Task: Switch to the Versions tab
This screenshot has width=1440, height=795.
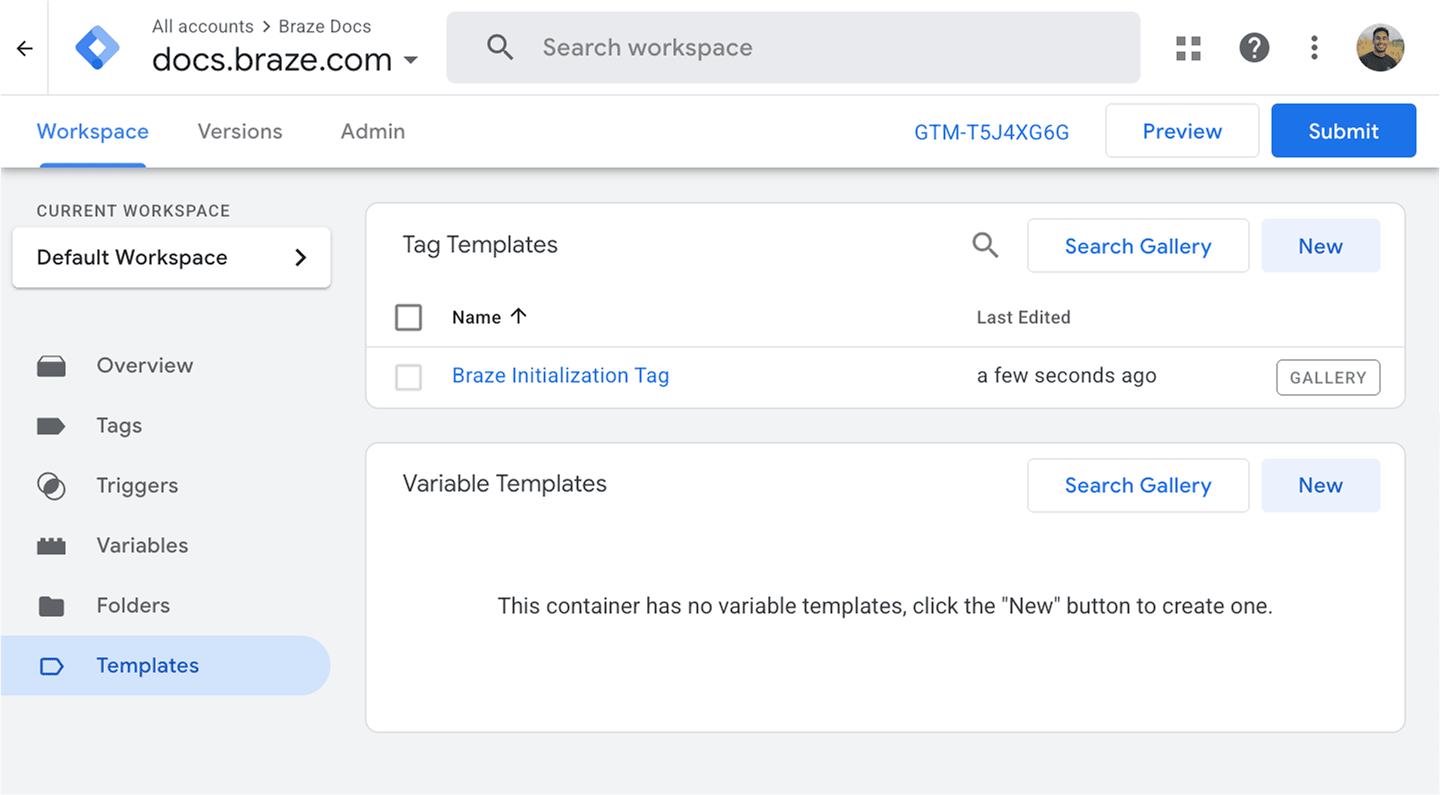Action: 239,131
